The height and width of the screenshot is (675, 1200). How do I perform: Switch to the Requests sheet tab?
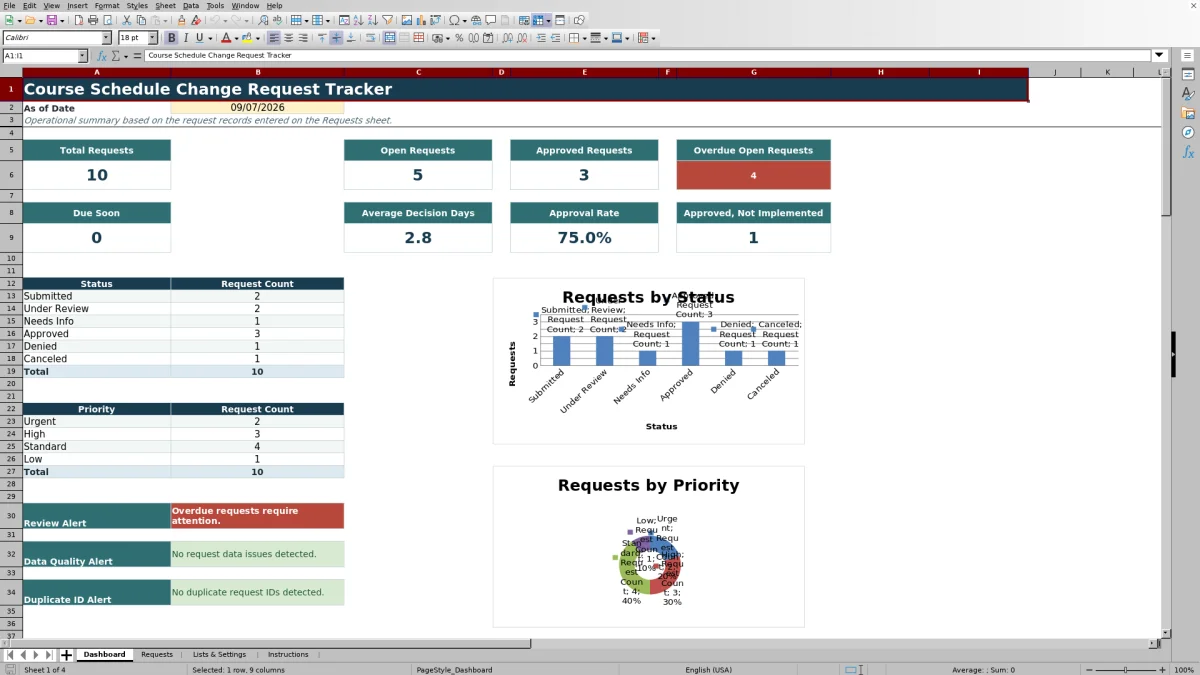tap(157, 655)
